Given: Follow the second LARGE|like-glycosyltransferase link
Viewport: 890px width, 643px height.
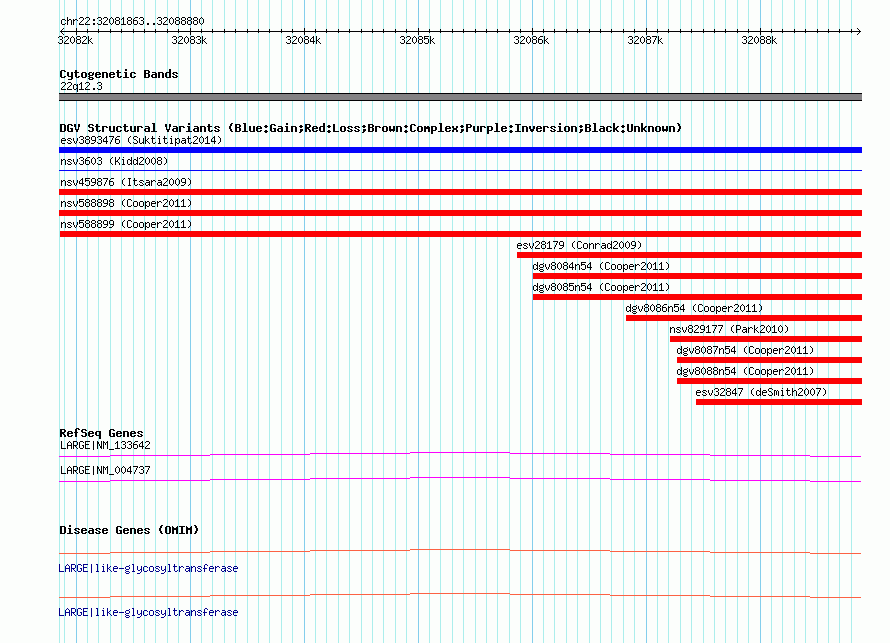Looking at the screenshot, I should point(148,612).
